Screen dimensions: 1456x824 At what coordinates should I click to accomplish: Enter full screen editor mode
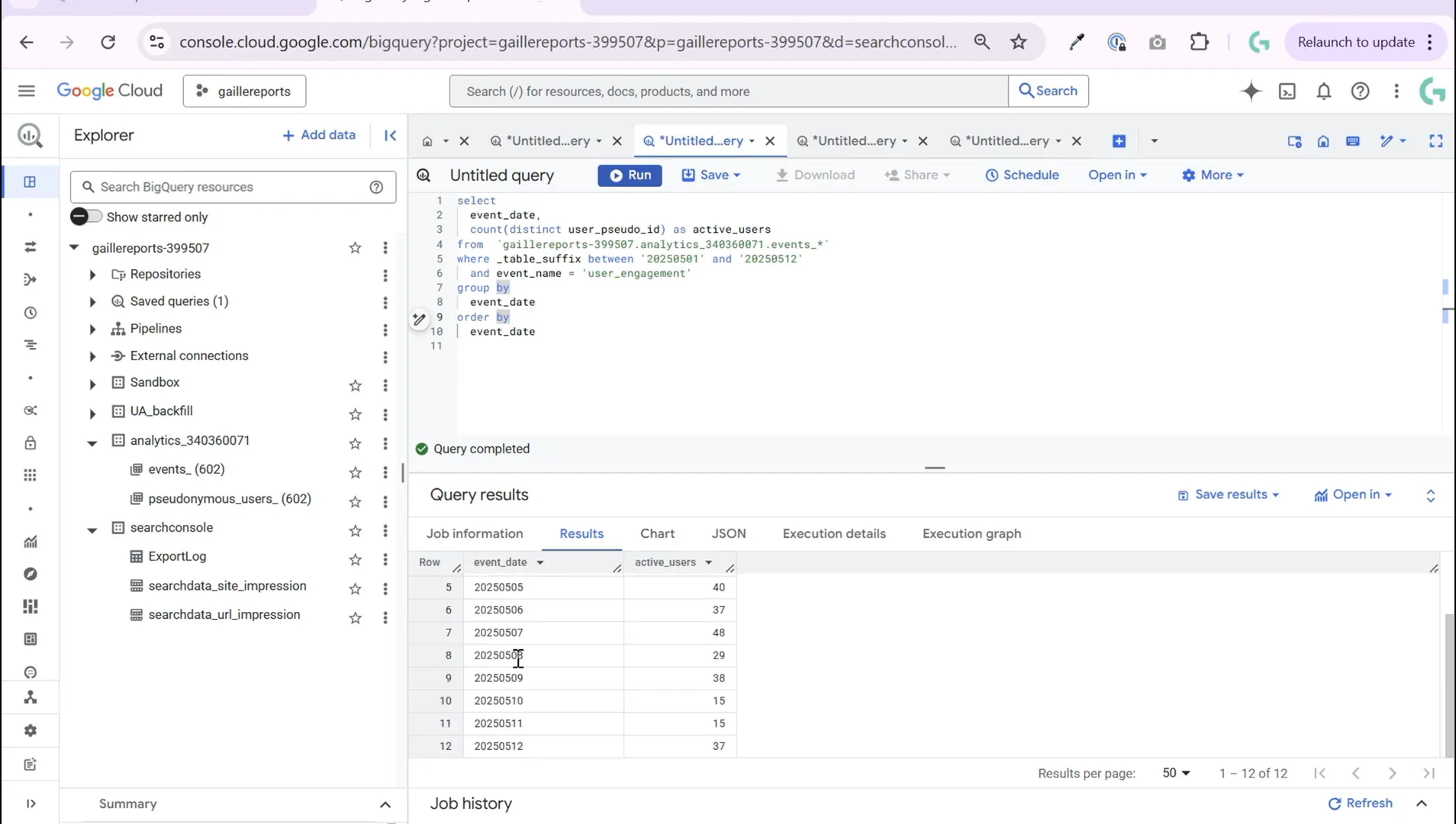pos(1436,141)
